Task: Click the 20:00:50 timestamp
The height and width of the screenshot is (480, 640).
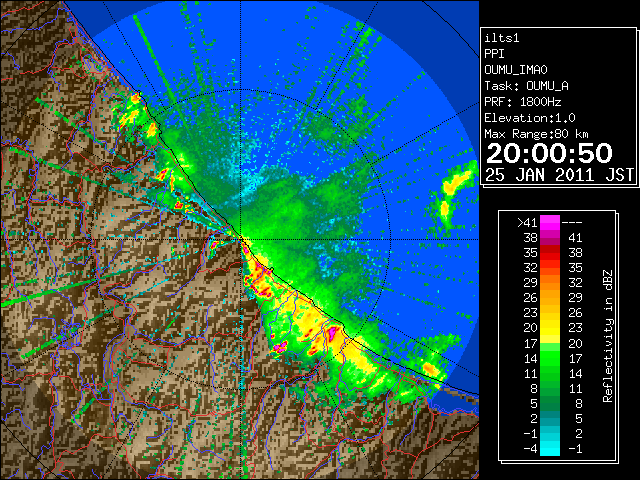Action: point(549,153)
